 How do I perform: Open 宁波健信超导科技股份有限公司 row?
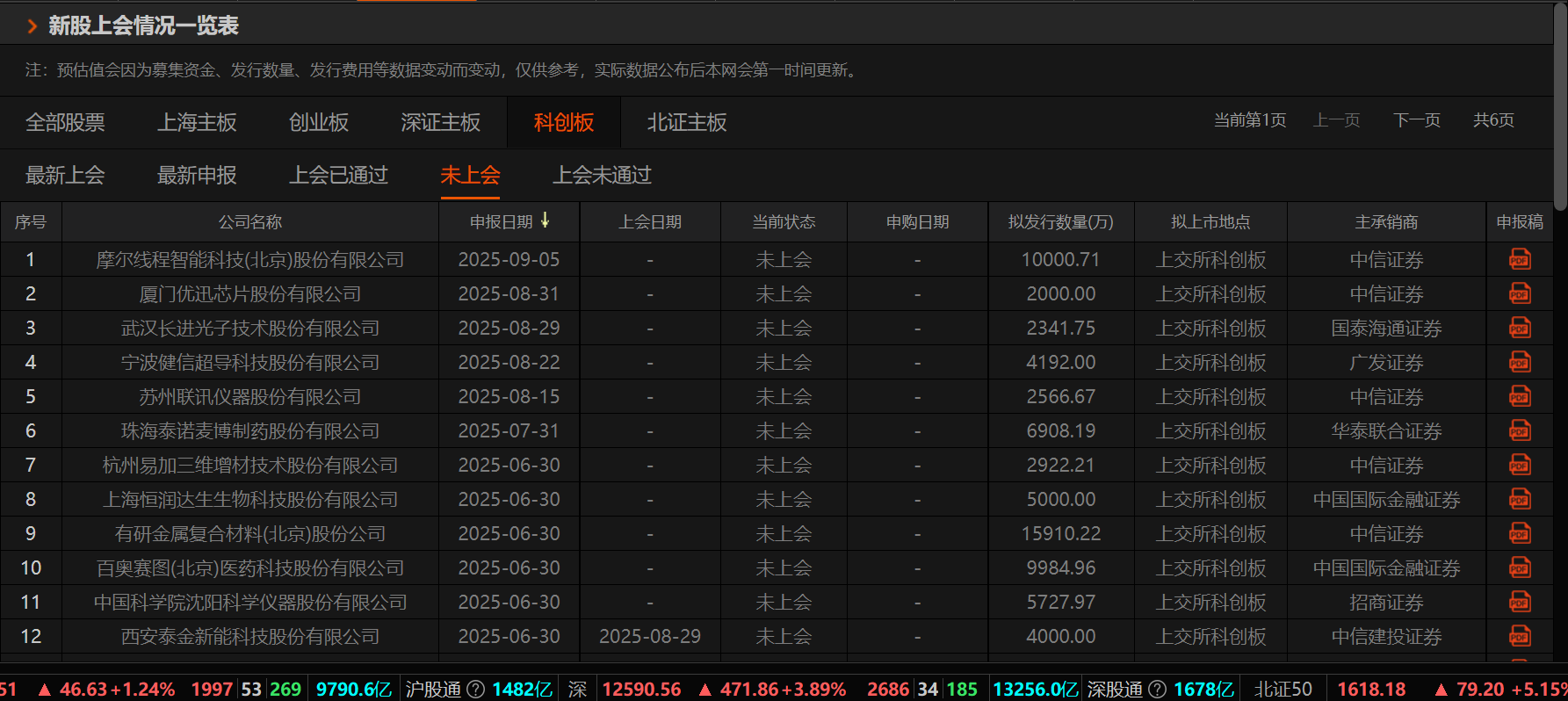(250, 363)
